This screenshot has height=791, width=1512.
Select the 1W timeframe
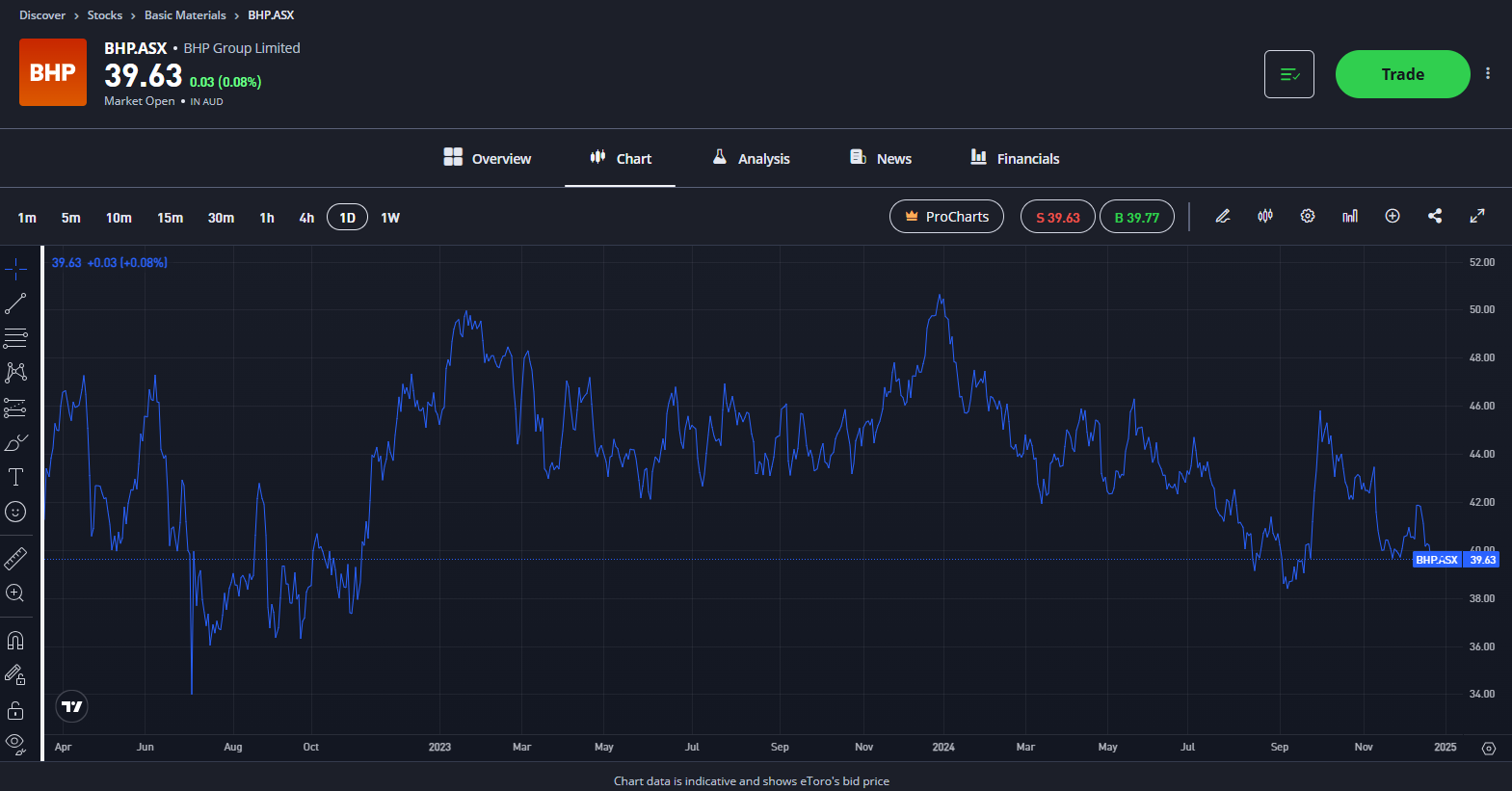pos(390,218)
